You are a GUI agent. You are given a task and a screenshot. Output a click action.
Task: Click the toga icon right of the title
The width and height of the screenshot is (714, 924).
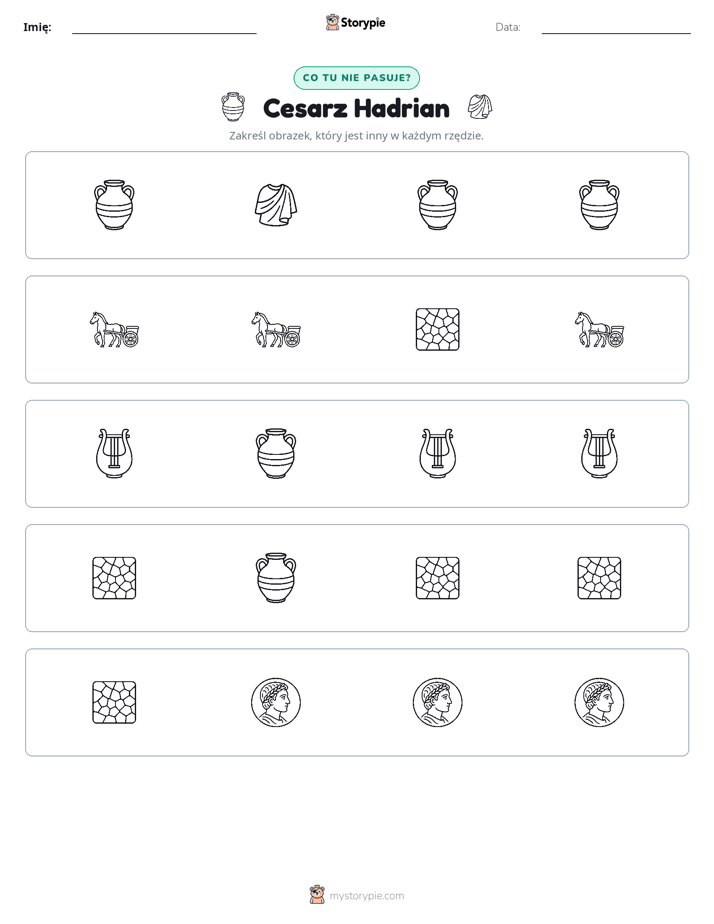coord(480,107)
